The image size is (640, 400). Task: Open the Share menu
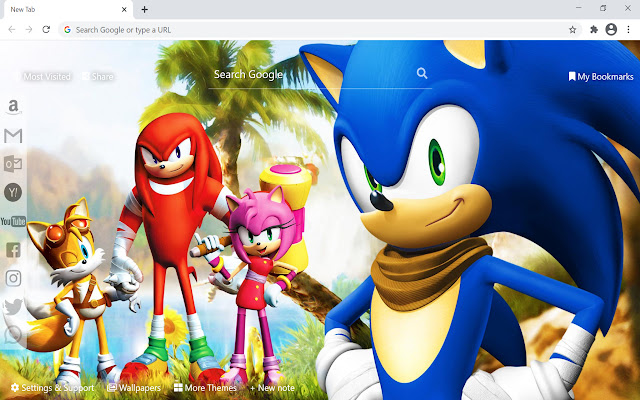click(x=98, y=77)
